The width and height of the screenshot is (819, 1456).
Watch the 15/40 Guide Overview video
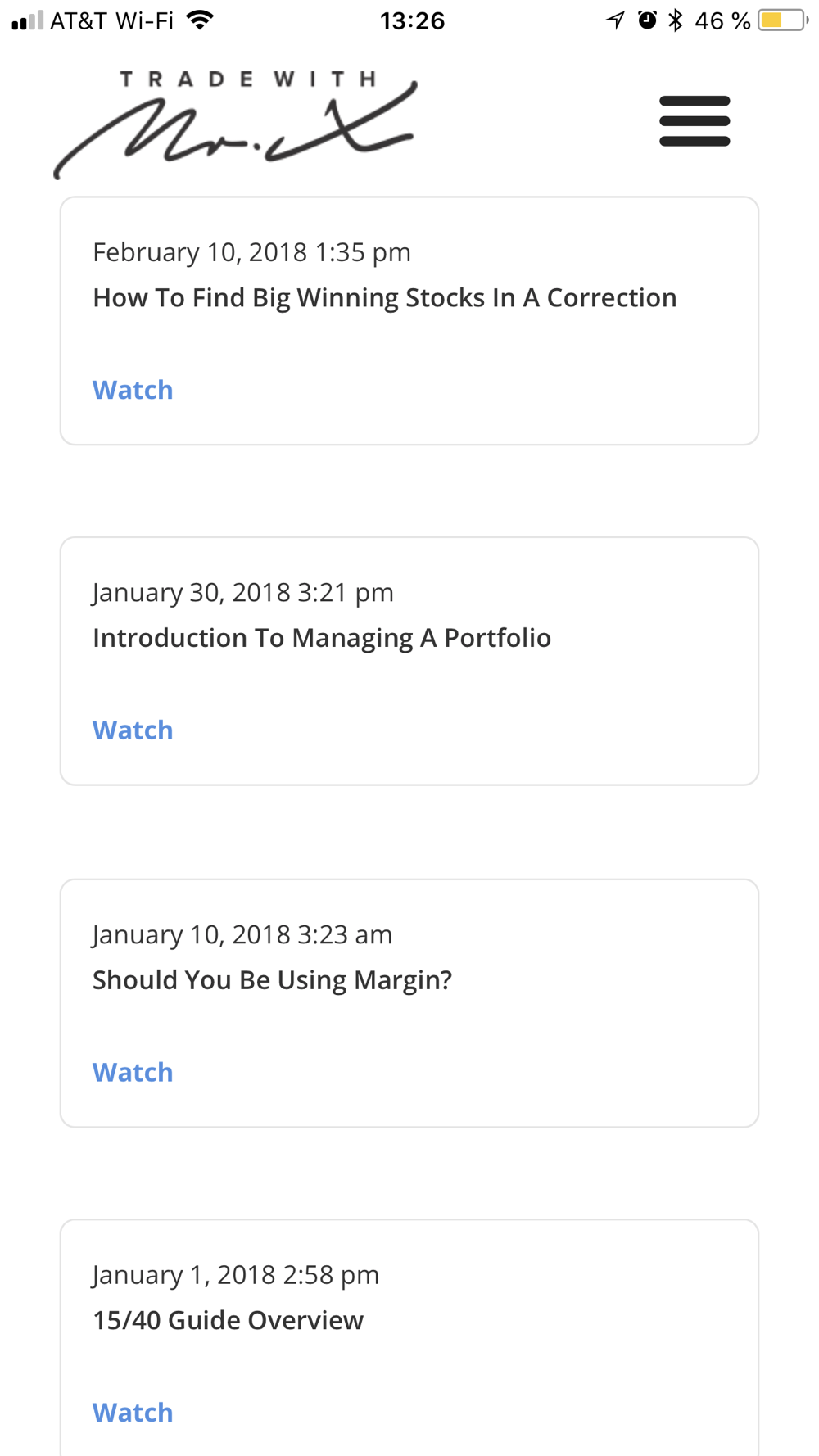pos(133,1412)
